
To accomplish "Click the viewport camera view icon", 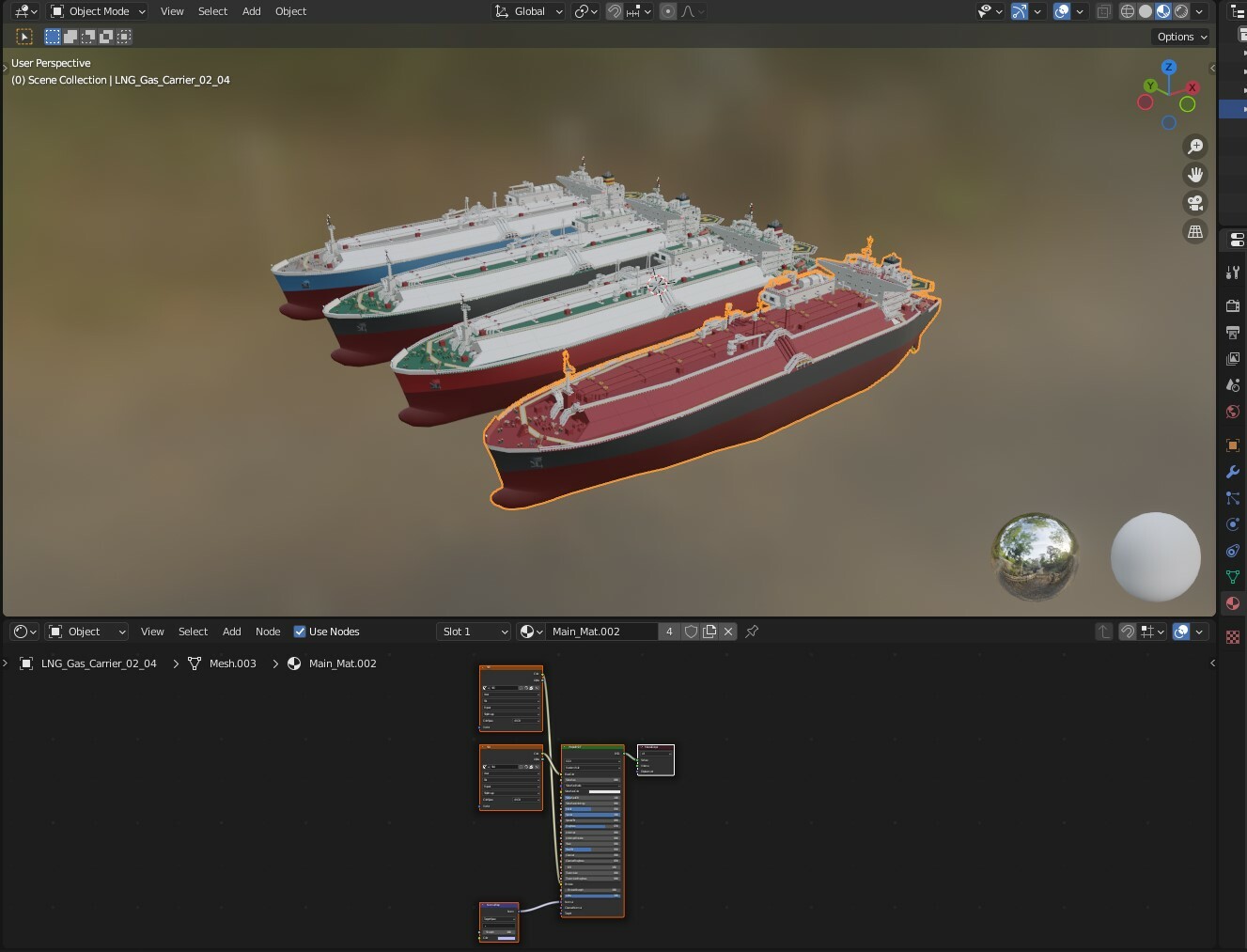I will 1194,202.
